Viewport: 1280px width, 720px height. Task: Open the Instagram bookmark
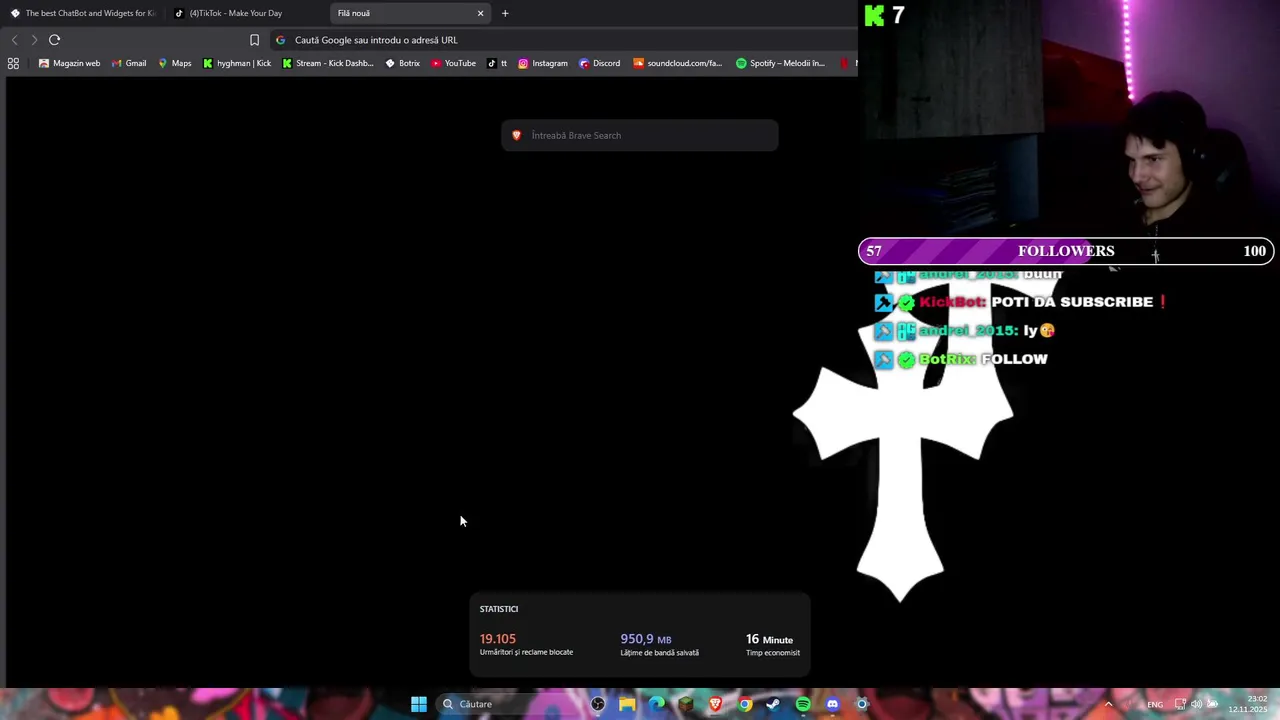tap(542, 63)
